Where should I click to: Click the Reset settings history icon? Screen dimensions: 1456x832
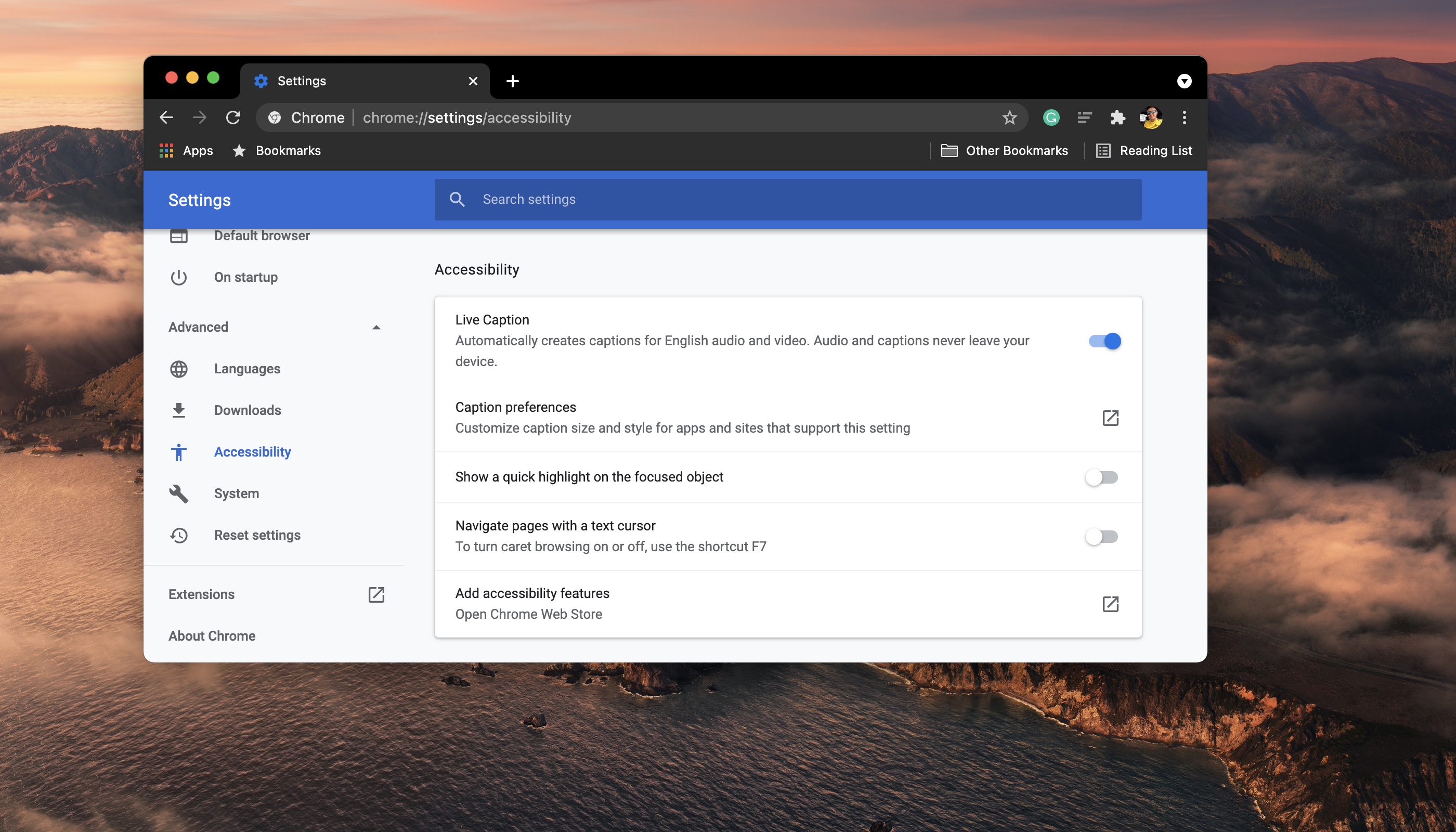tap(179, 536)
